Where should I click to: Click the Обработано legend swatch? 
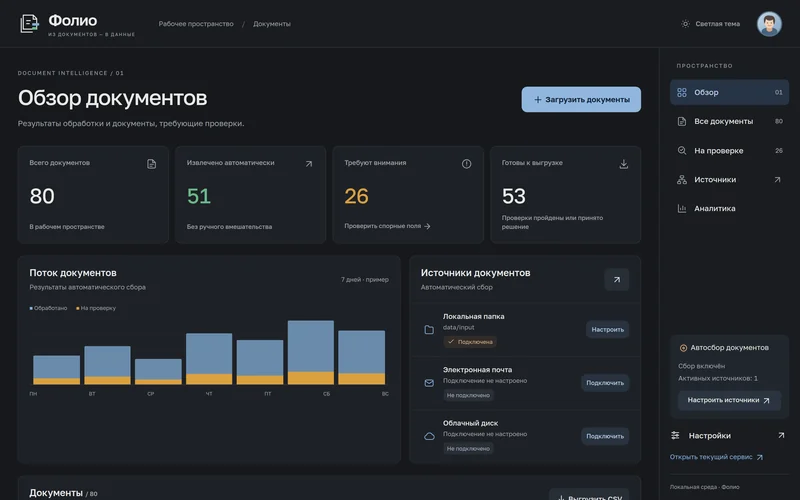(31, 308)
